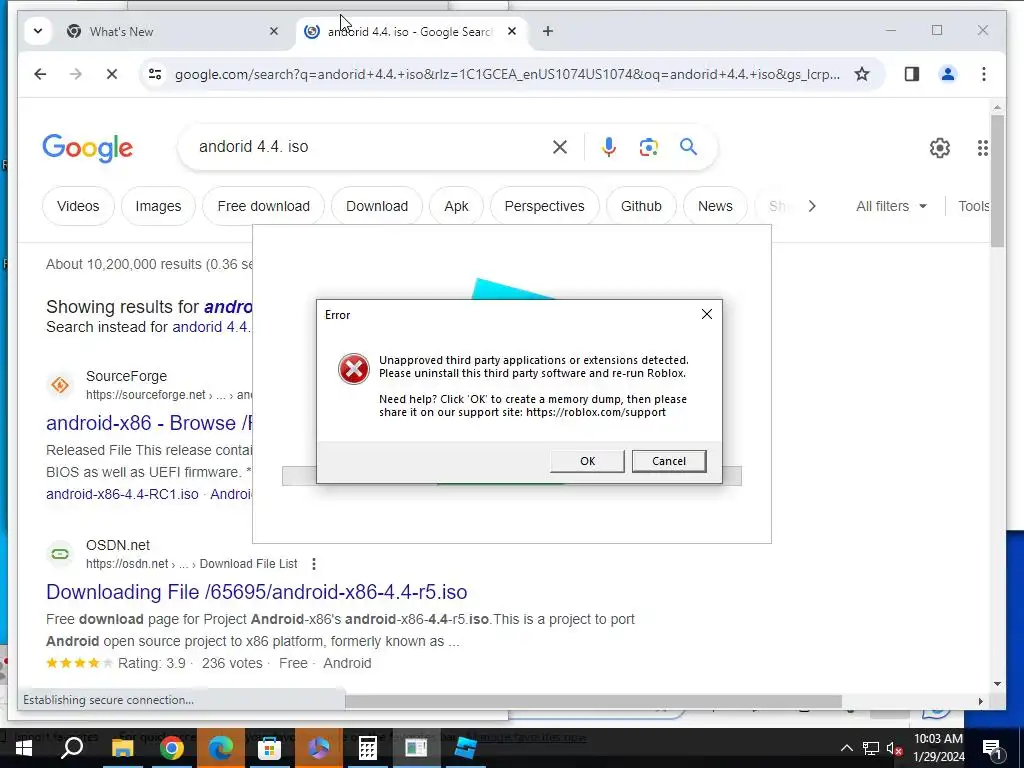Select the Perspectives filter chip
Viewport: 1024px width, 768px height.
[545, 206]
